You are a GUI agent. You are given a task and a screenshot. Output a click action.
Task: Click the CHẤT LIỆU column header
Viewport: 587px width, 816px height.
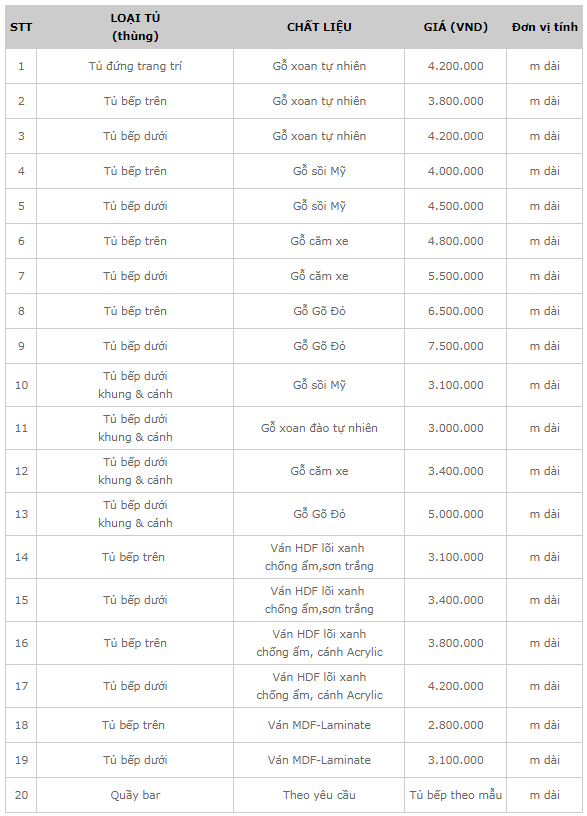pyautogui.click(x=319, y=27)
